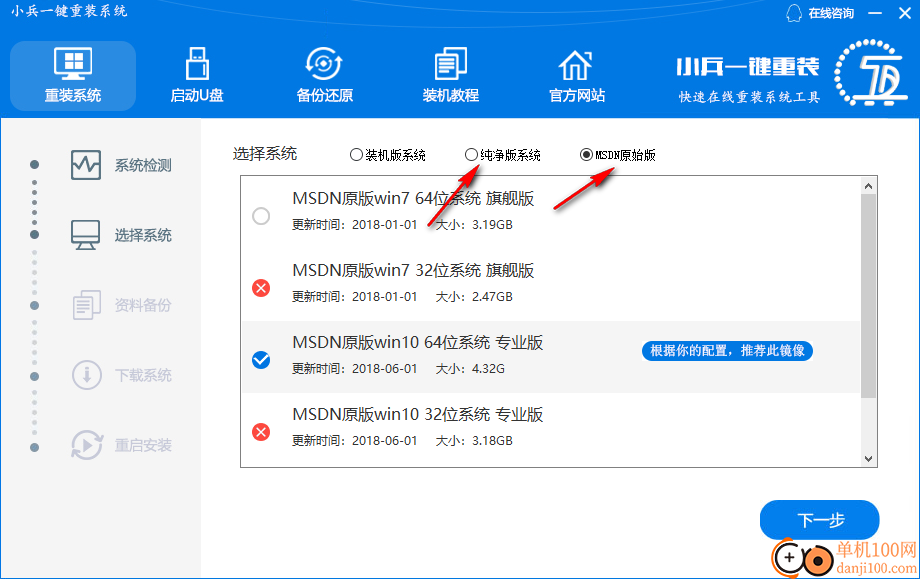
Task: Click the 下一步 next button
Action: (x=819, y=520)
